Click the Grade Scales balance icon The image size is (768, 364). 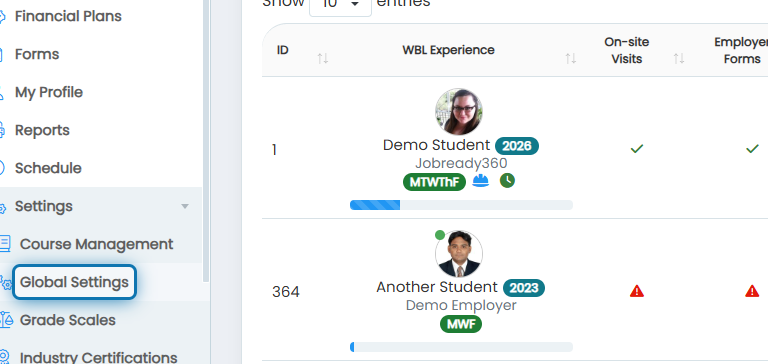coord(5,320)
